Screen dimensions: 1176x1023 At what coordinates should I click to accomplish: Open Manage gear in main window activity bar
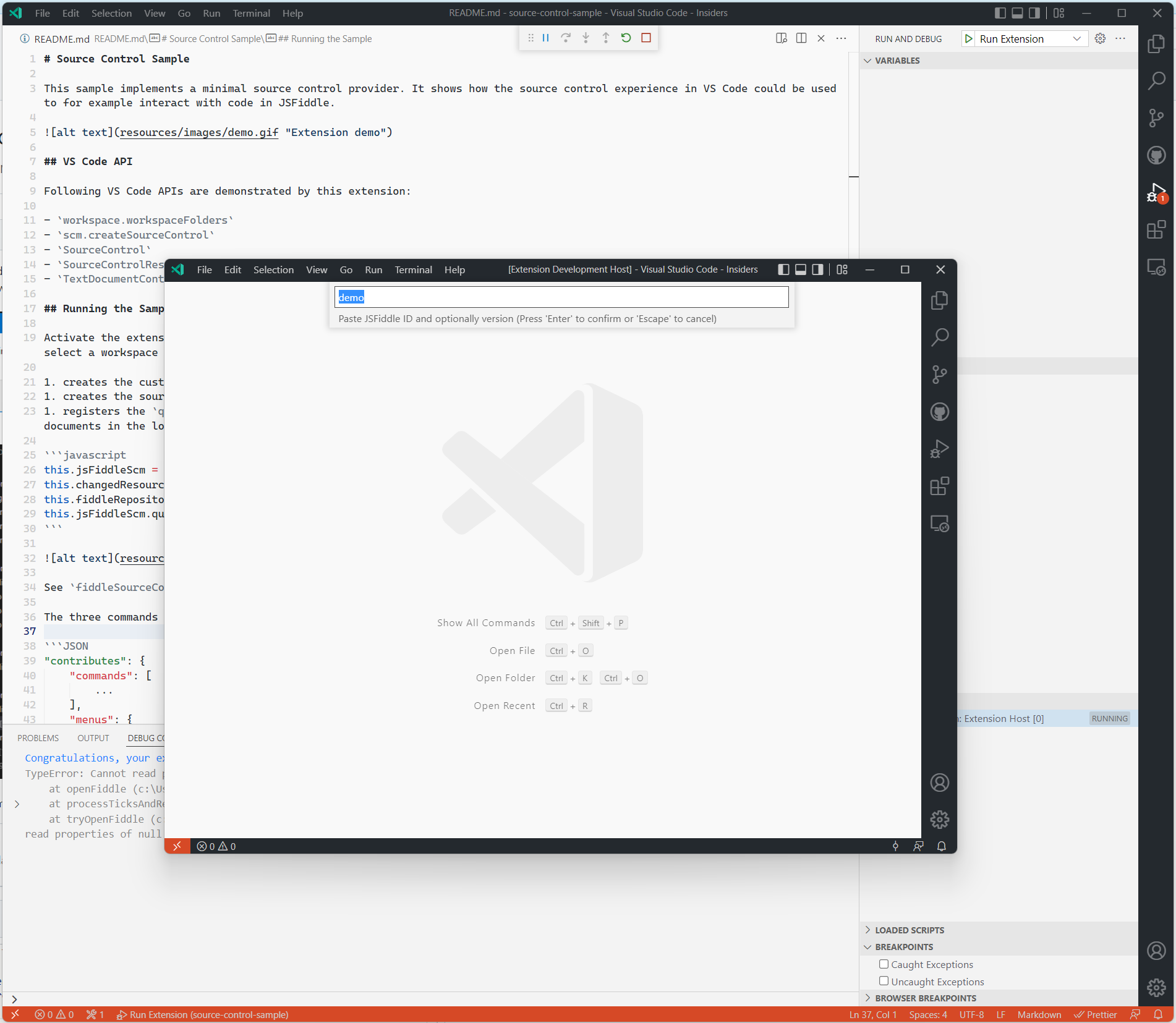(x=1156, y=988)
